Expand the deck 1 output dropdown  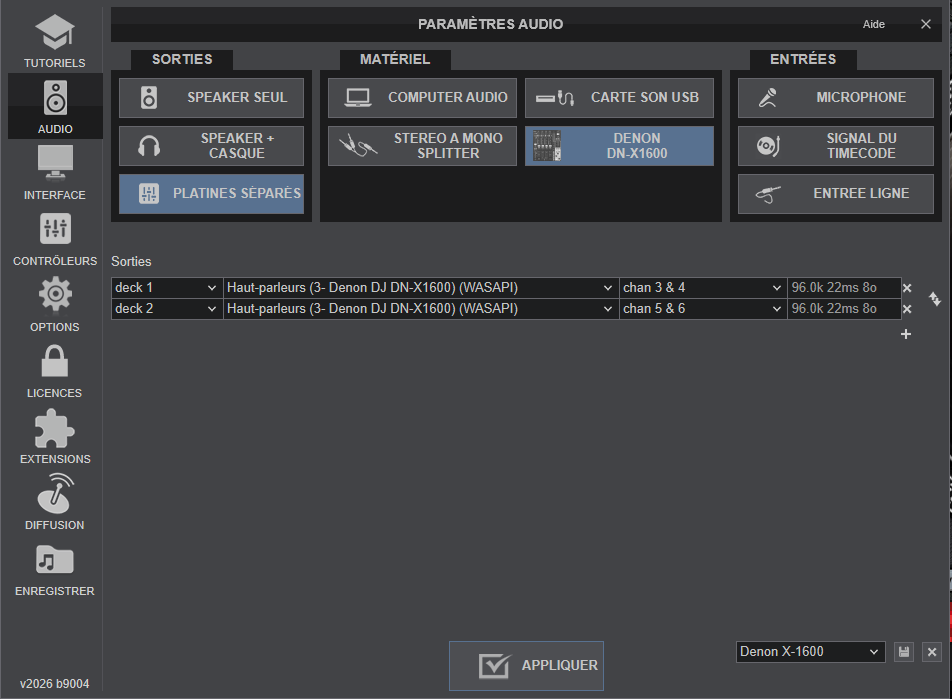[166, 288]
